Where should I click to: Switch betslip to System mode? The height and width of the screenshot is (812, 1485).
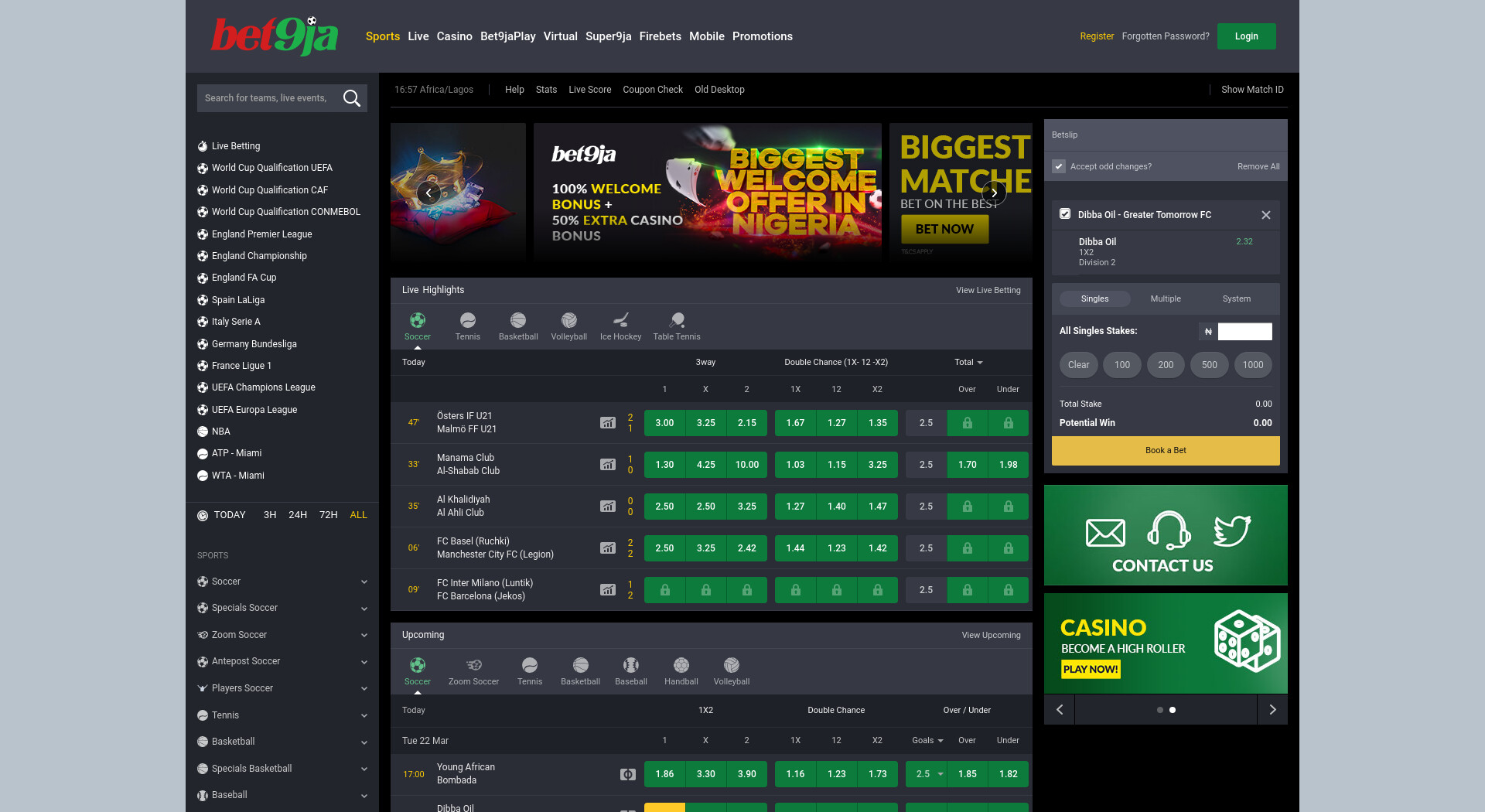[x=1237, y=299]
